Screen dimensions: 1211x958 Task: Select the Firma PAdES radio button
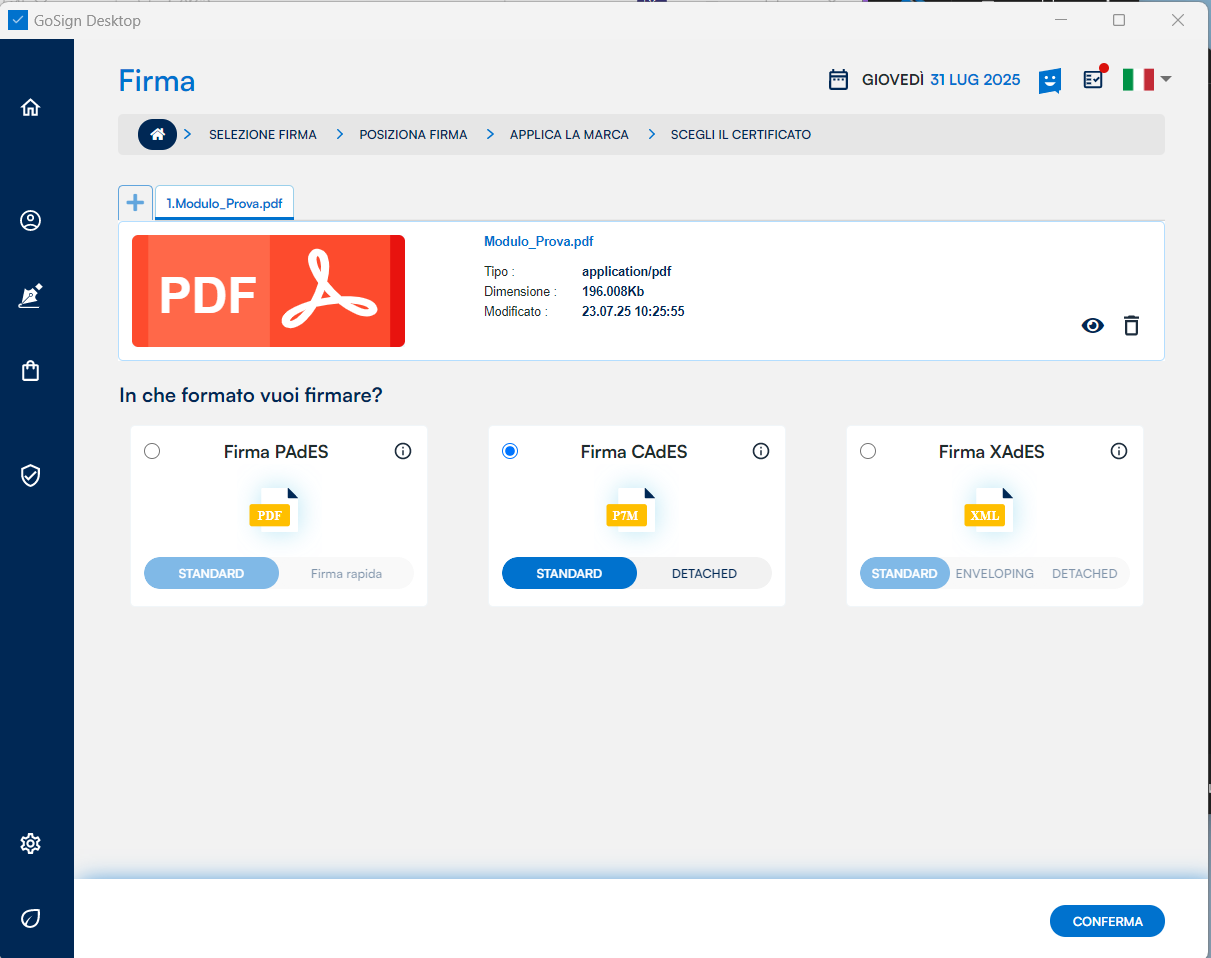click(152, 451)
